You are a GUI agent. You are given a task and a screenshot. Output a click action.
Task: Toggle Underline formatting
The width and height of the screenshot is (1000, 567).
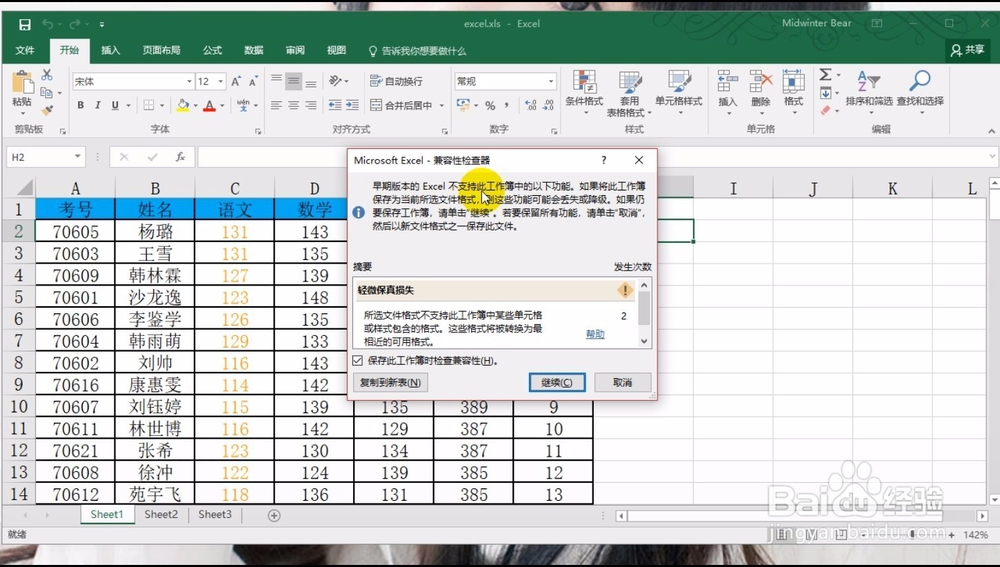(115, 105)
